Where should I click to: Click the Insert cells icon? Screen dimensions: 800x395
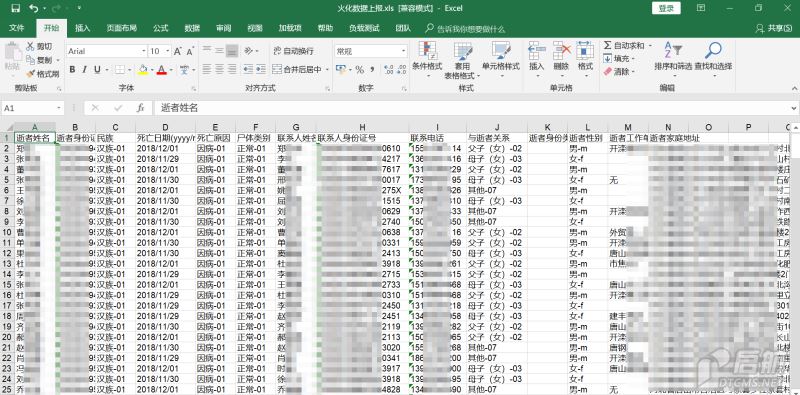click(x=537, y=51)
